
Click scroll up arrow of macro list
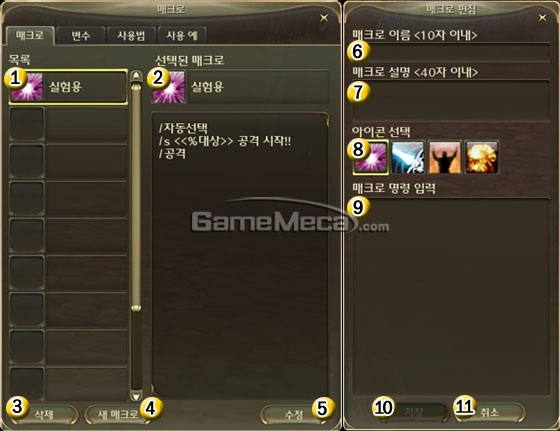tap(136, 76)
